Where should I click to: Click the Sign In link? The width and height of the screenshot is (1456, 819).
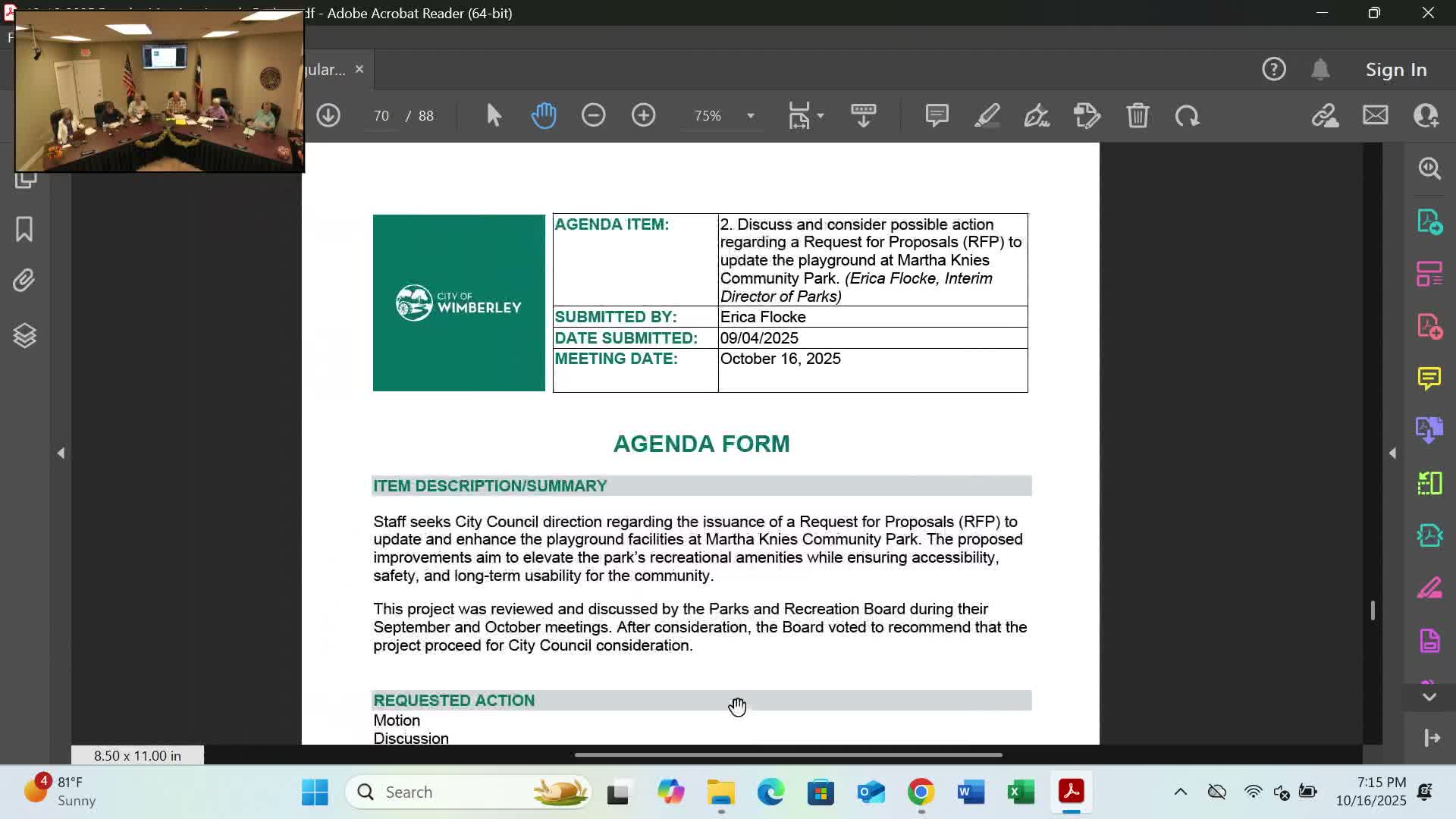1395,70
